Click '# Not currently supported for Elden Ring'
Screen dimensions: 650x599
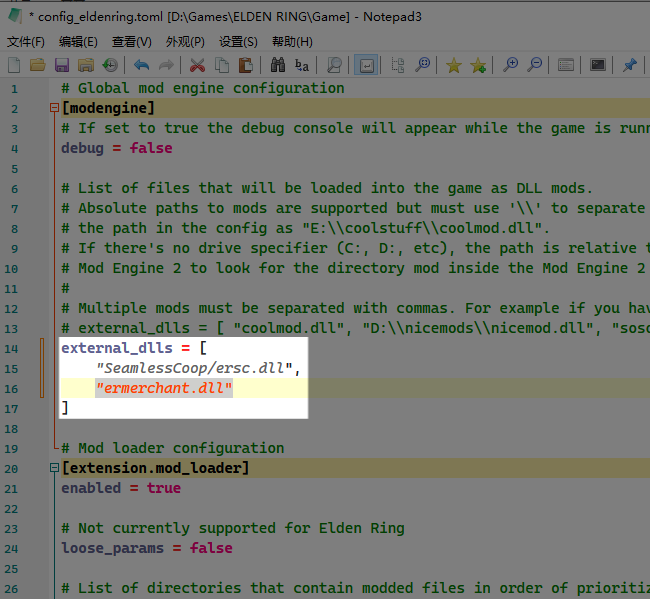tap(233, 528)
